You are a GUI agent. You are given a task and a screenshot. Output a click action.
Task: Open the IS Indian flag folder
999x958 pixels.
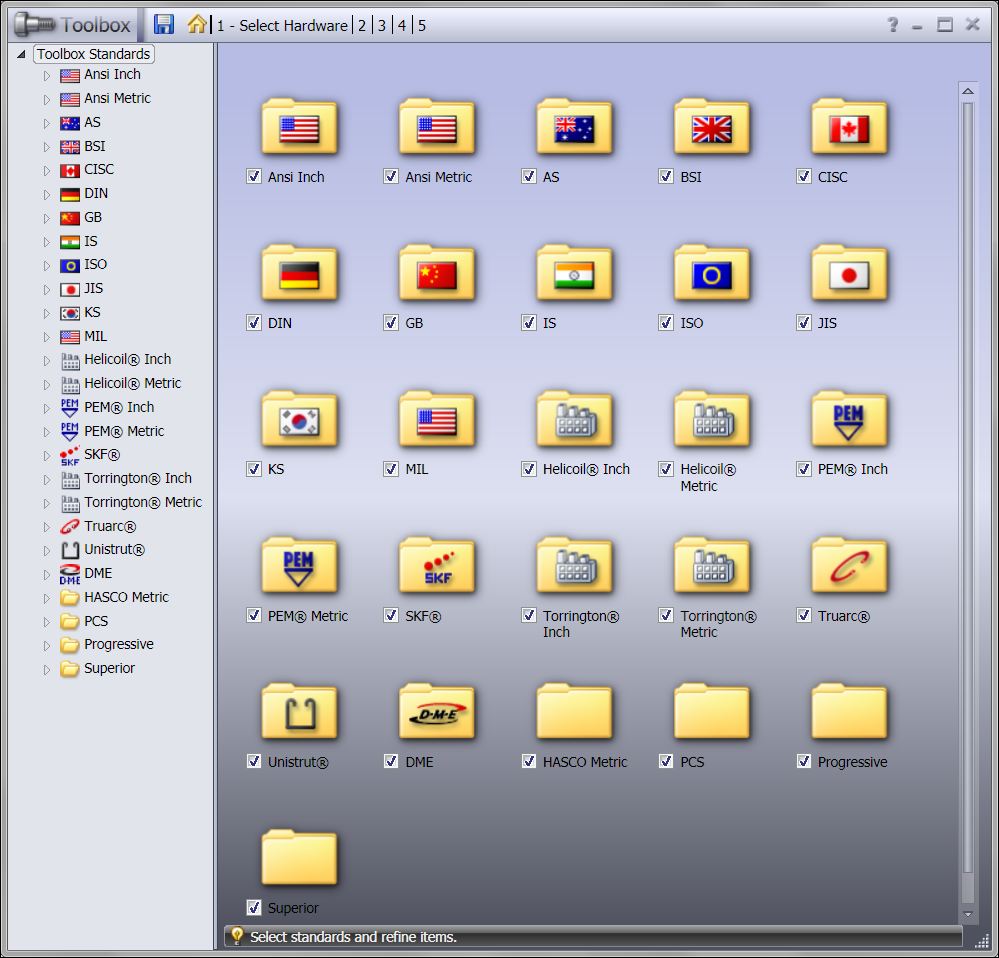pos(574,273)
